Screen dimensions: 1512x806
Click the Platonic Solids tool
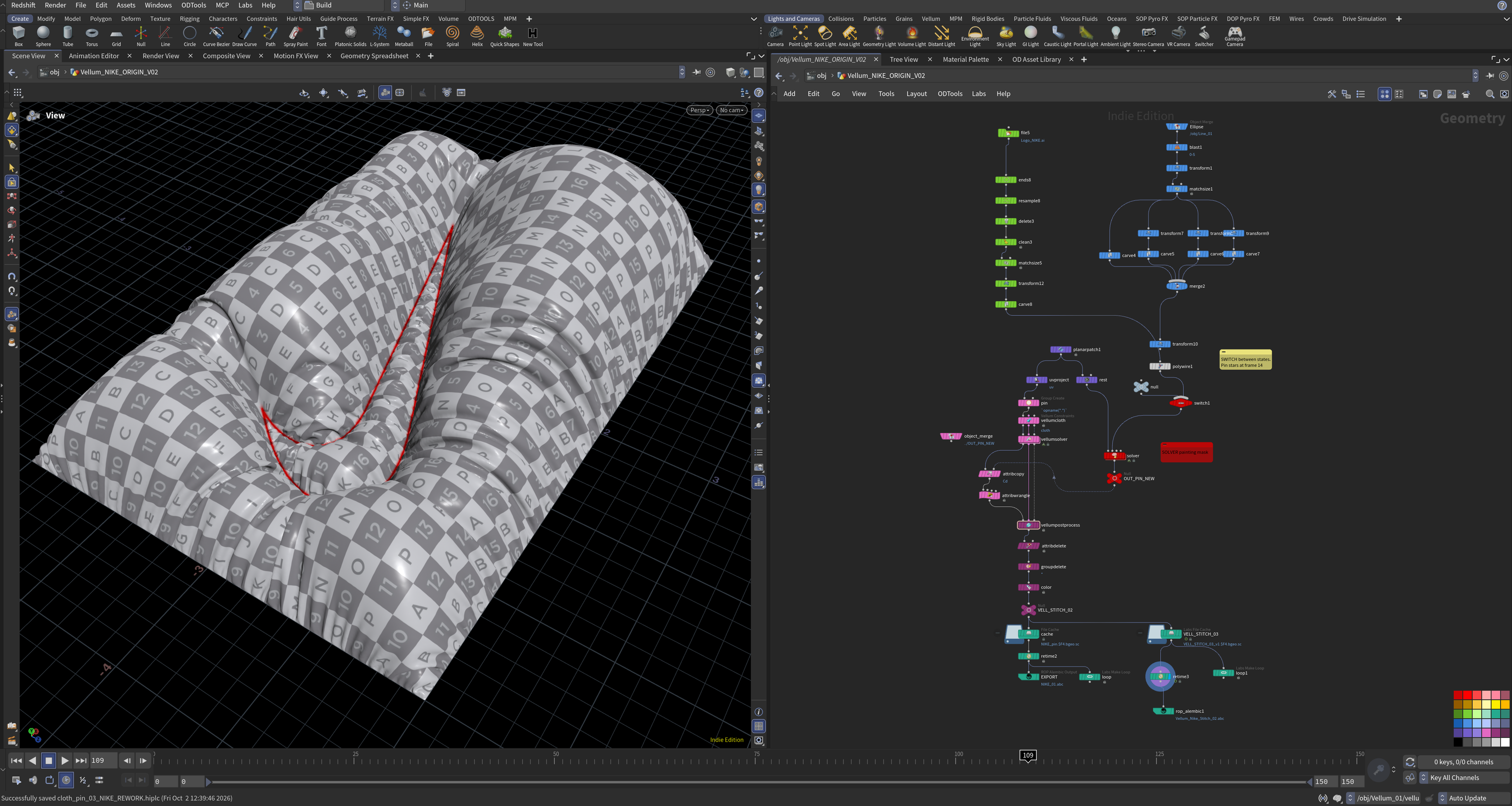coord(350,36)
